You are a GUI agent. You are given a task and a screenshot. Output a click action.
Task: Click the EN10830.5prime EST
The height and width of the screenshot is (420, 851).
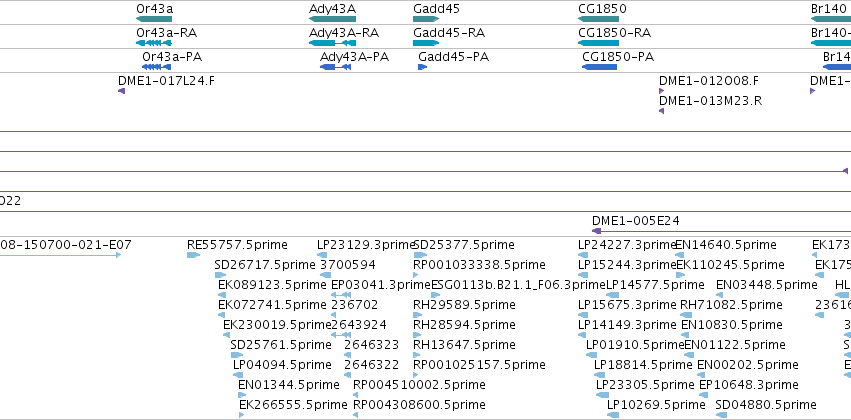[685, 335]
